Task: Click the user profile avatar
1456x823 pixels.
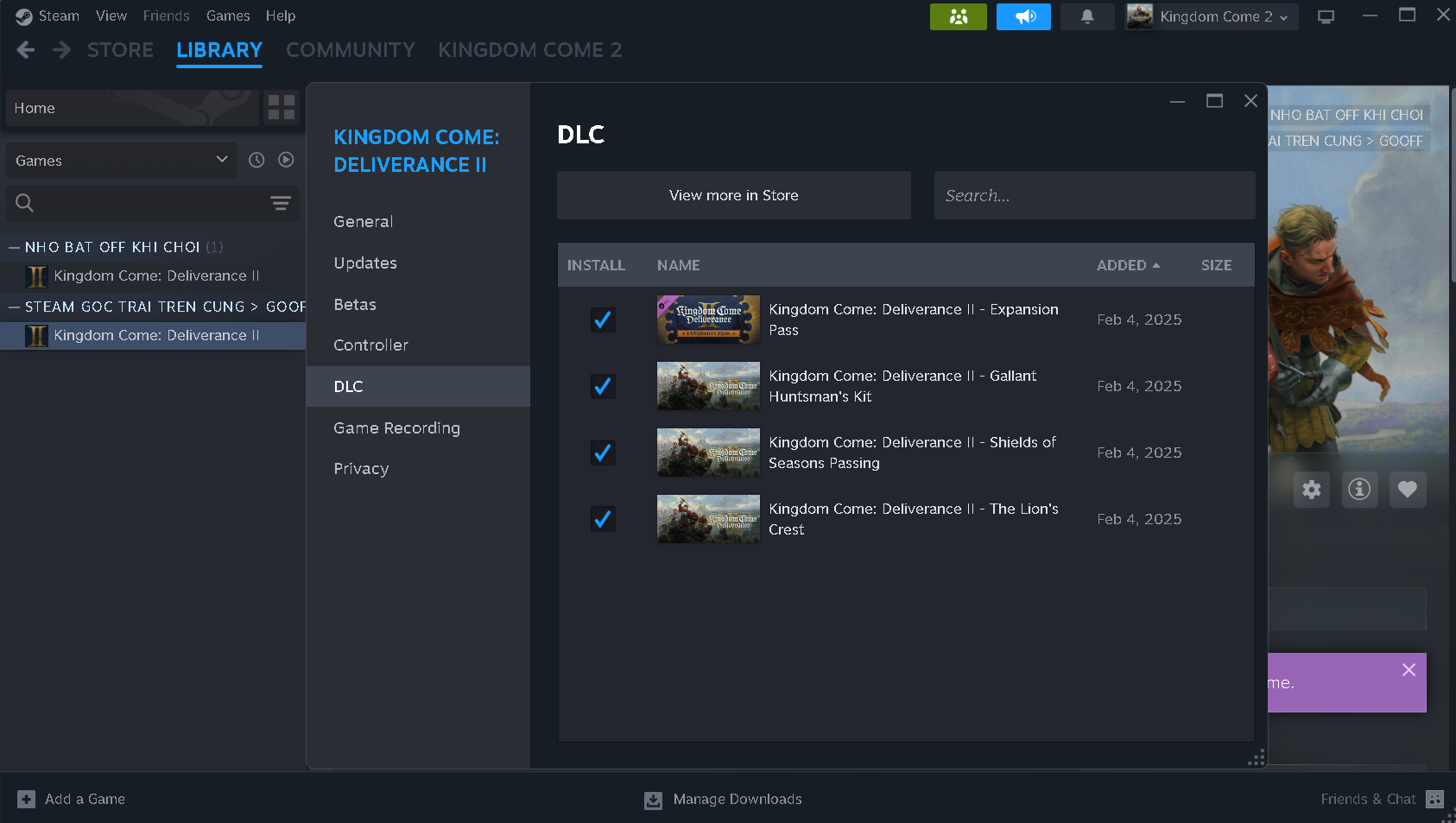Action: point(1140,16)
